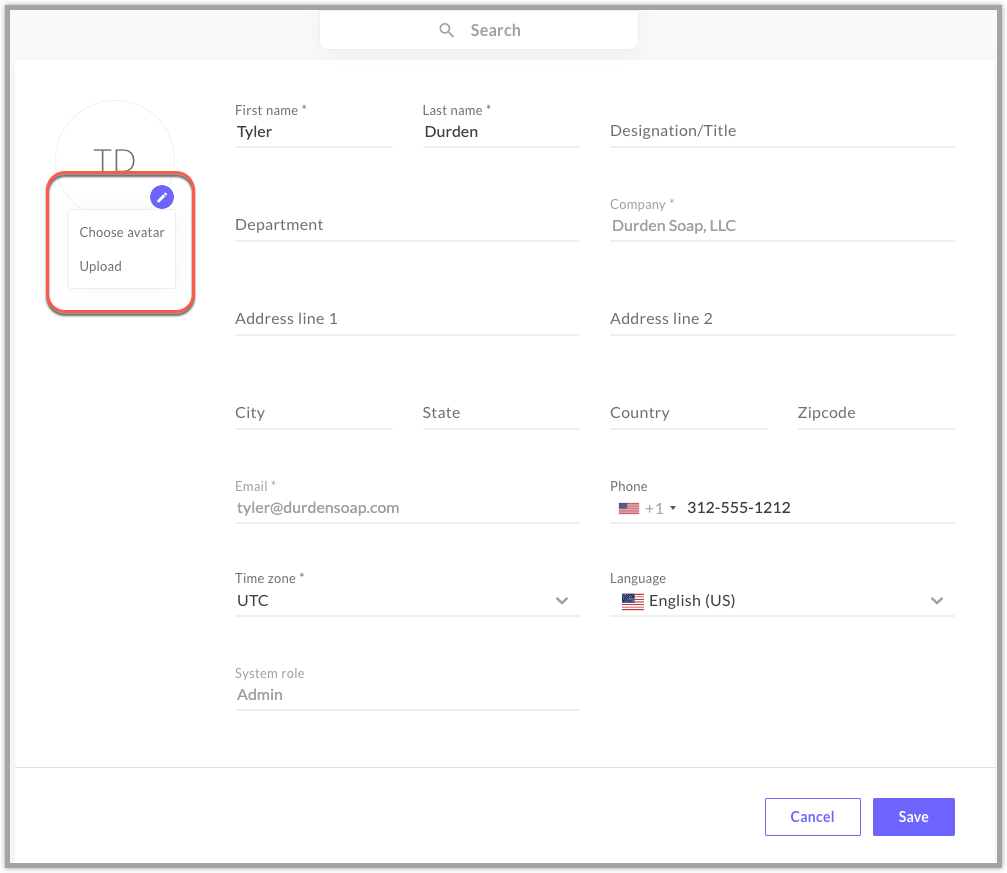Click the US flag beside the phone number
The width and height of the screenshot is (1007, 873).
[x=628, y=507]
